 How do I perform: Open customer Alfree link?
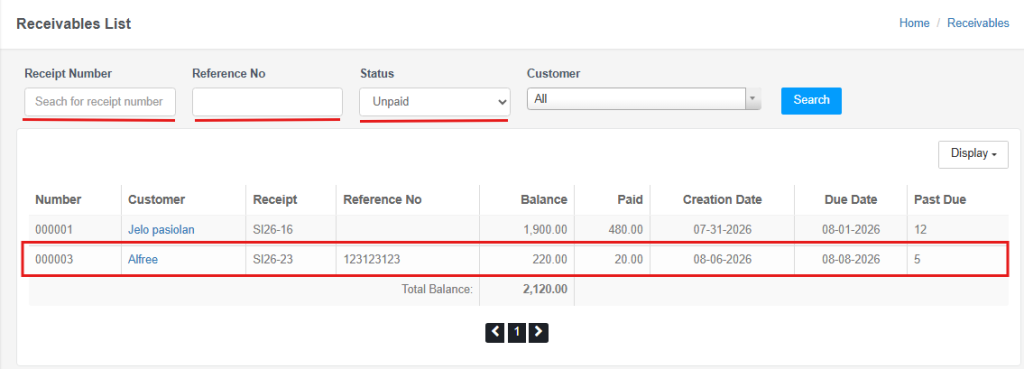pyautogui.click(x=143, y=259)
